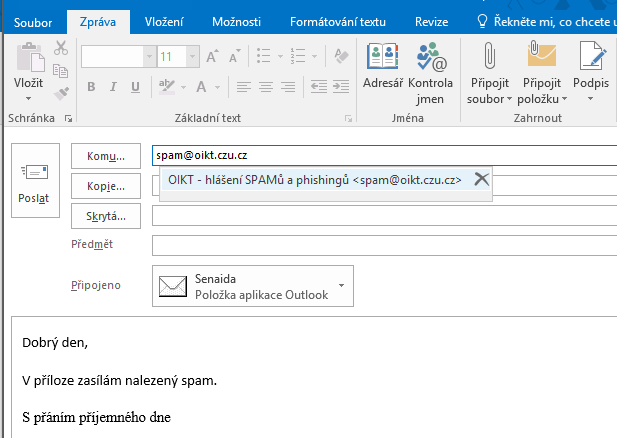617x438 pixels.
Task: Open the font name dropdown
Action: (x=149, y=57)
